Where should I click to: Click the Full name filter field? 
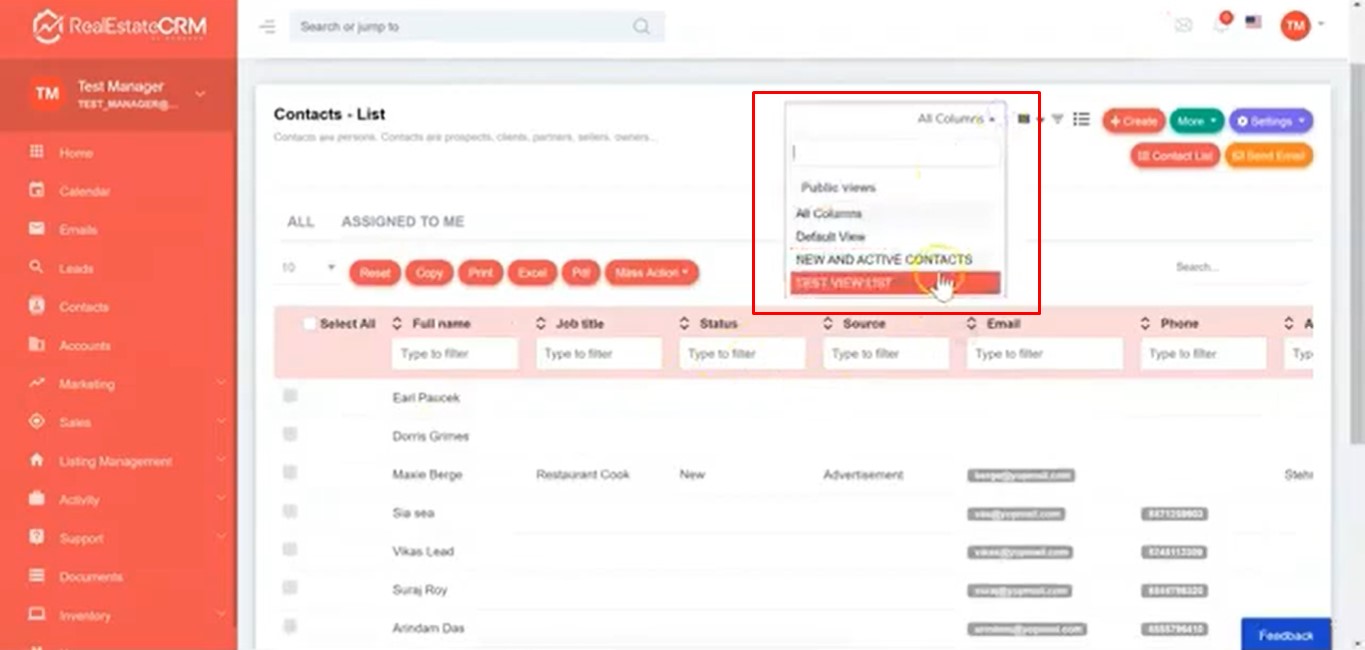454,354
